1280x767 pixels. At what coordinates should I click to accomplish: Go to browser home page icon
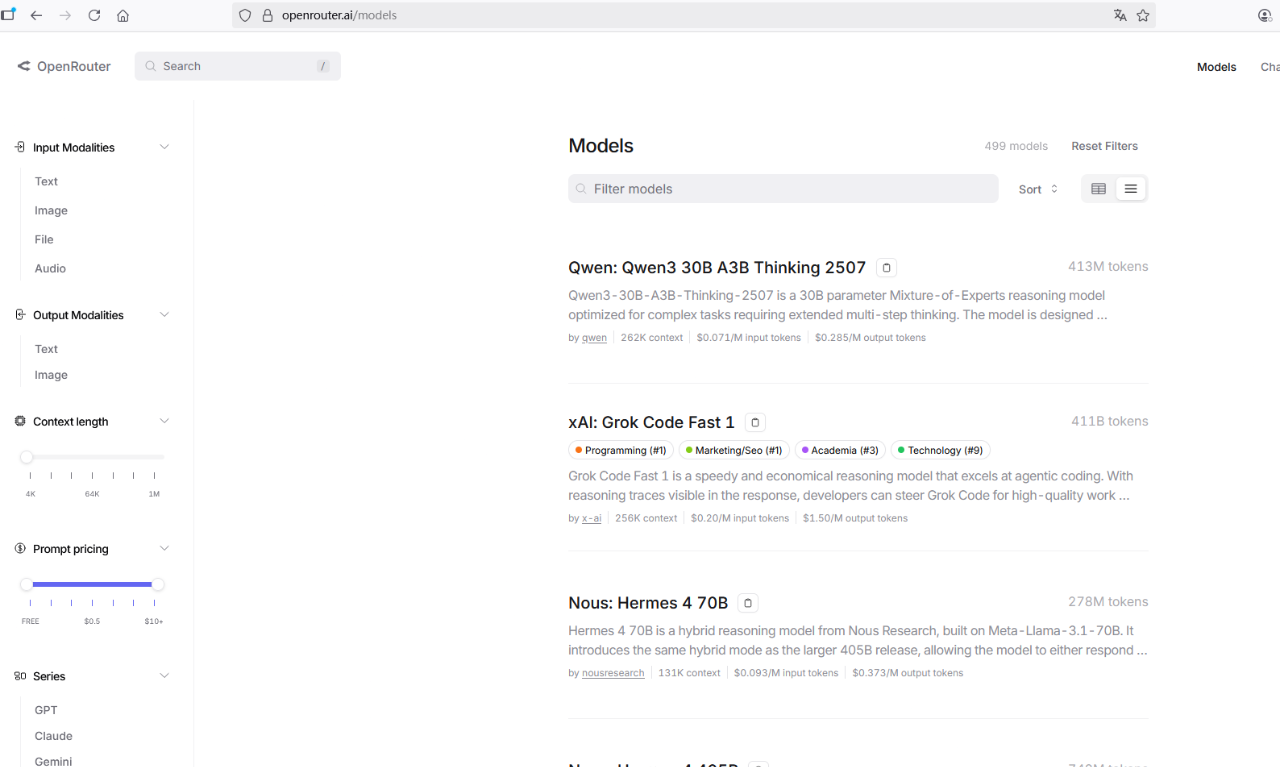point(123,16)
